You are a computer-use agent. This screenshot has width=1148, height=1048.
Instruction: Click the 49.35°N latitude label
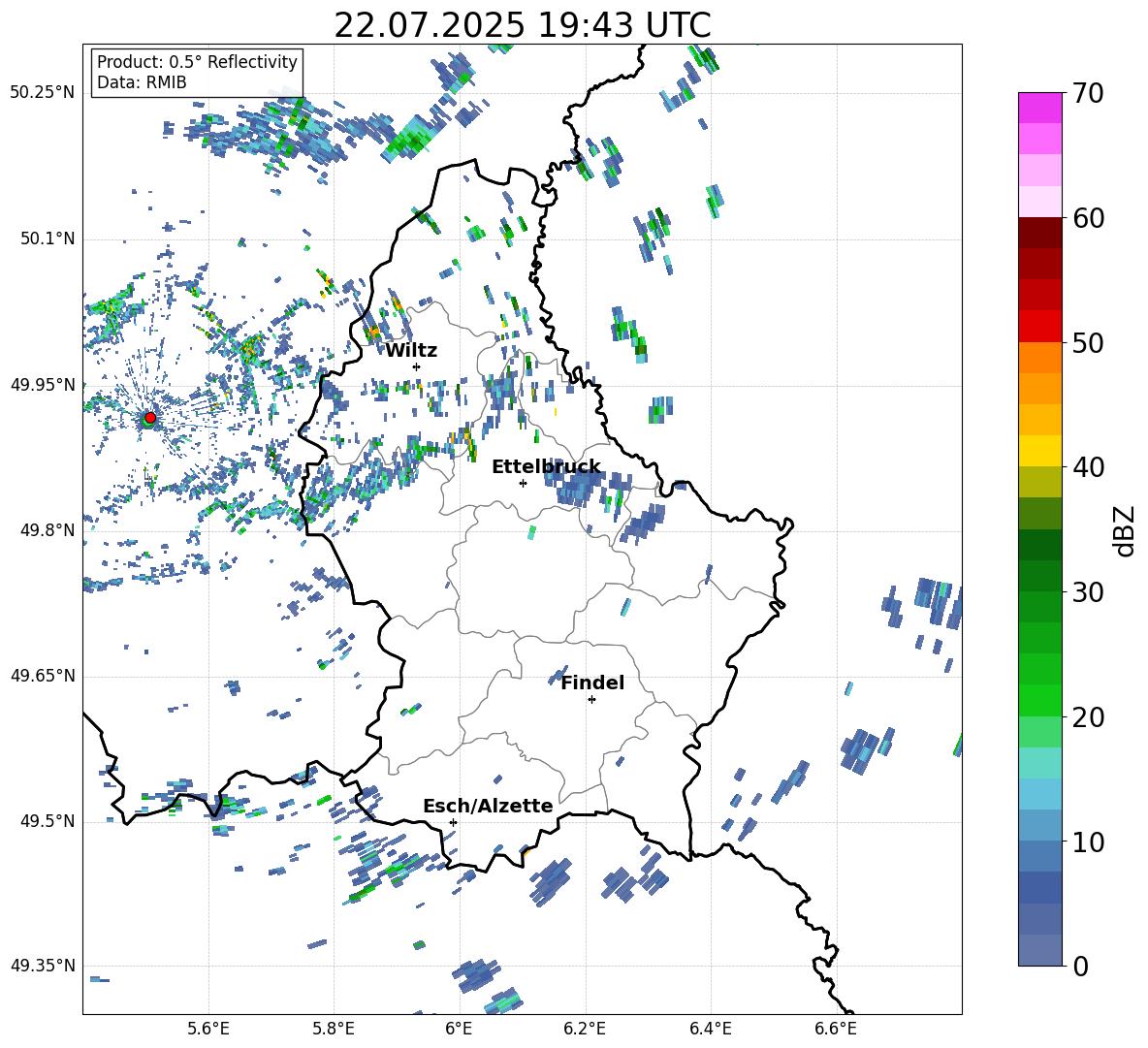[x=43, y=966]
